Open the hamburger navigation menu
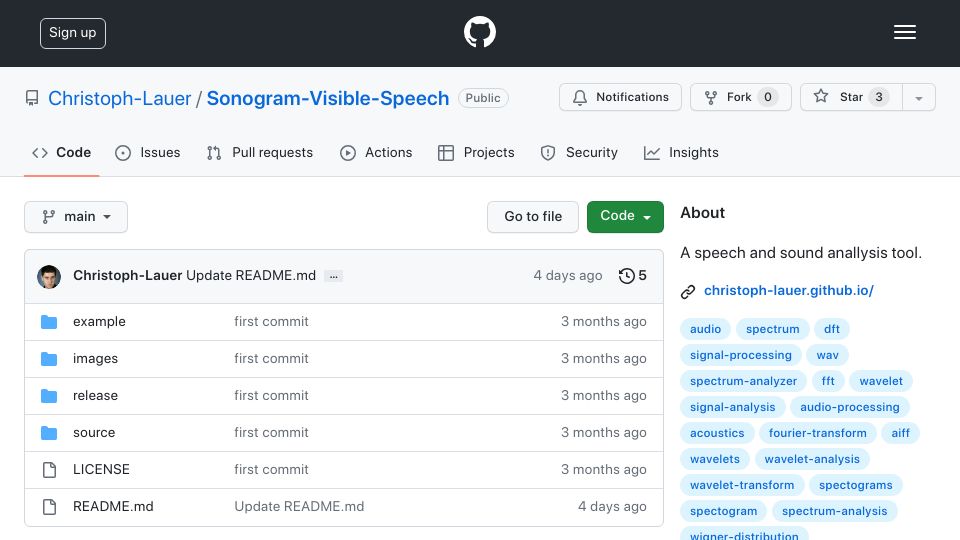960x540 pixels. point(904,32)
